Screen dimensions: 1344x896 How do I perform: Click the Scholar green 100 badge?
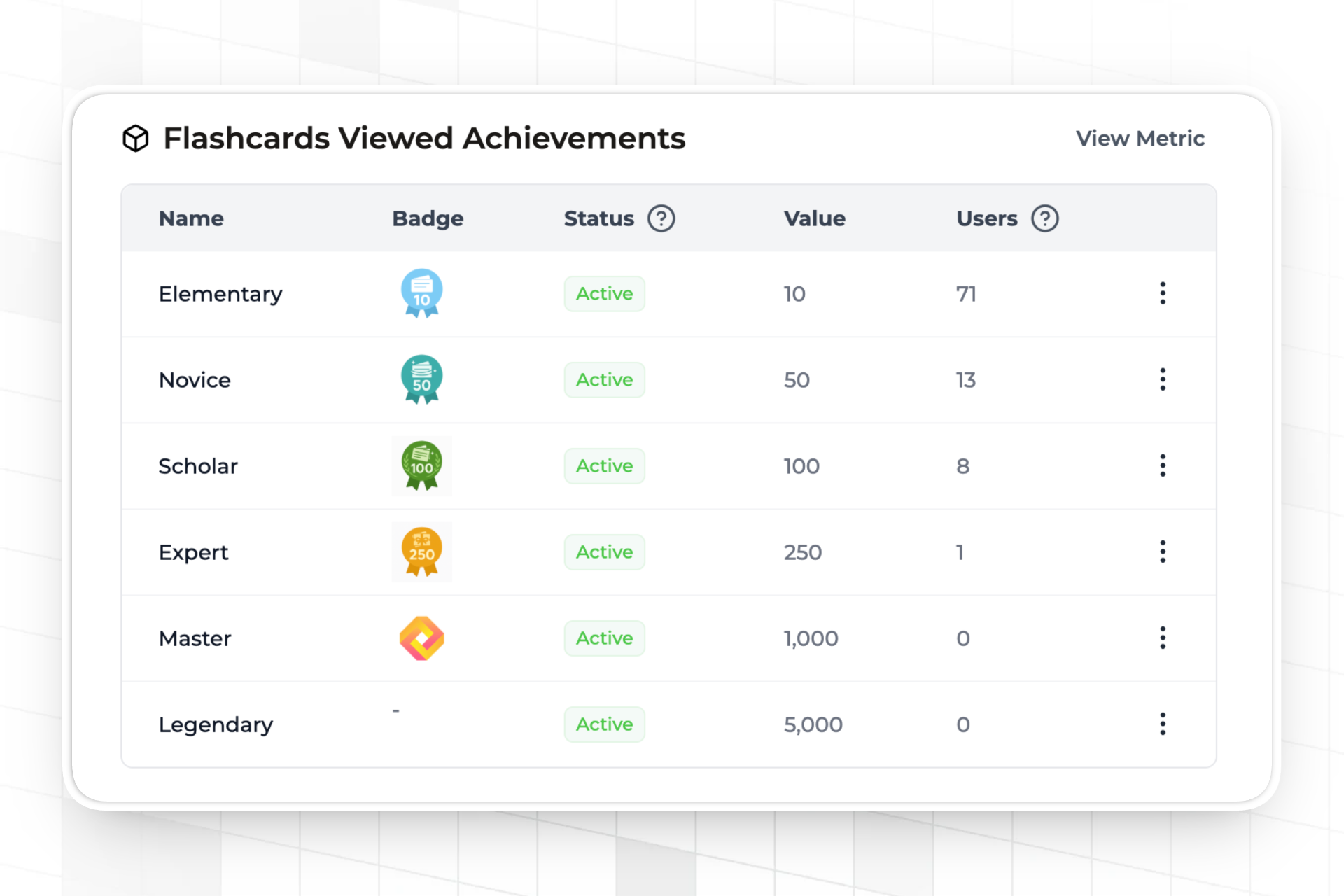pyautogui.click(x=421, y=465)
